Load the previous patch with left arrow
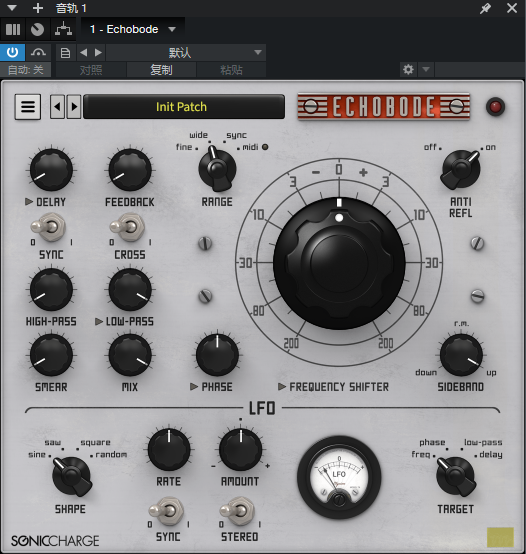The image size is (526, 554). click(x=57, y=106)
